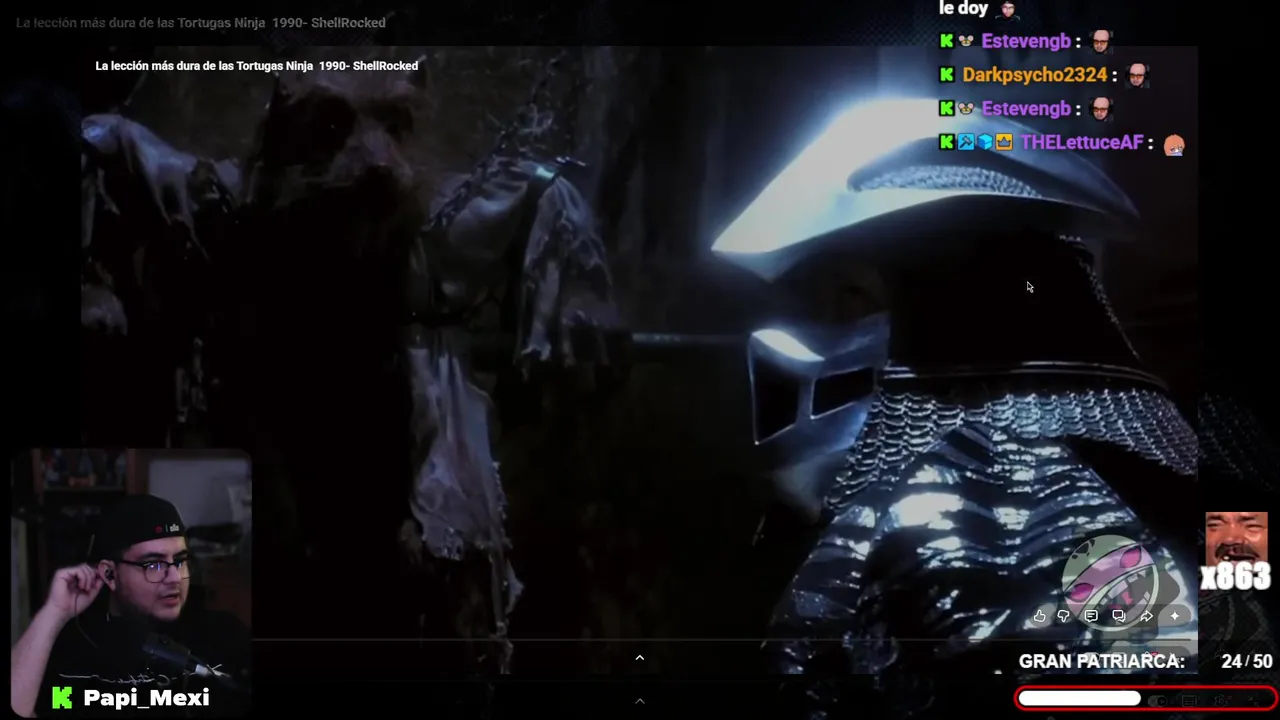Image resolution: width=1280 pixels, height=720 pixels.
Task: Click the white video title inside the player
Action: tap(257, 66)
